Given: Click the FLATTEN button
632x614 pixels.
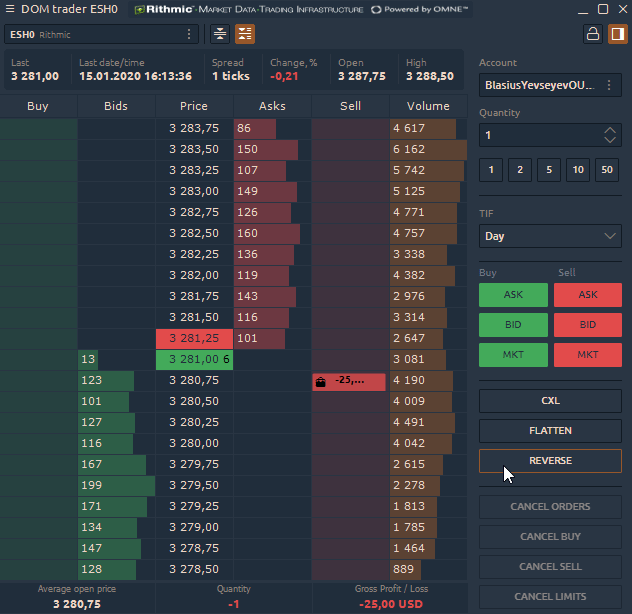Looking at the screenshot, I should click(550, 431).
